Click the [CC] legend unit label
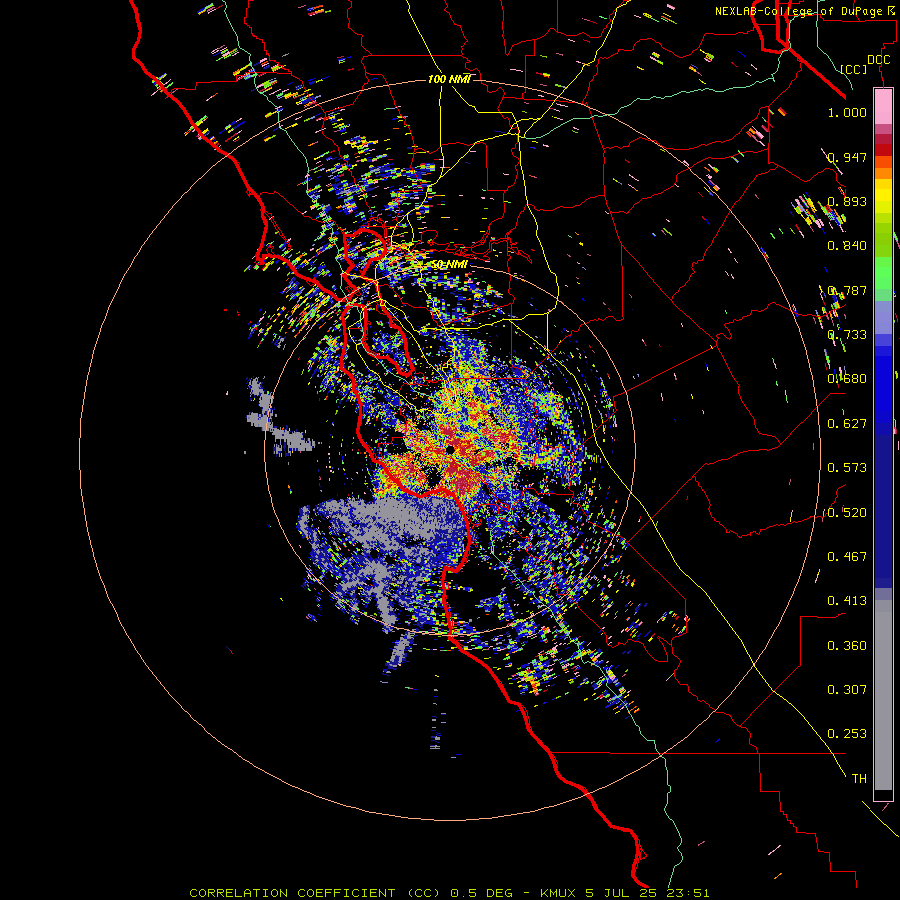Viewport: 900px width, 900px height. coord(854,69)
